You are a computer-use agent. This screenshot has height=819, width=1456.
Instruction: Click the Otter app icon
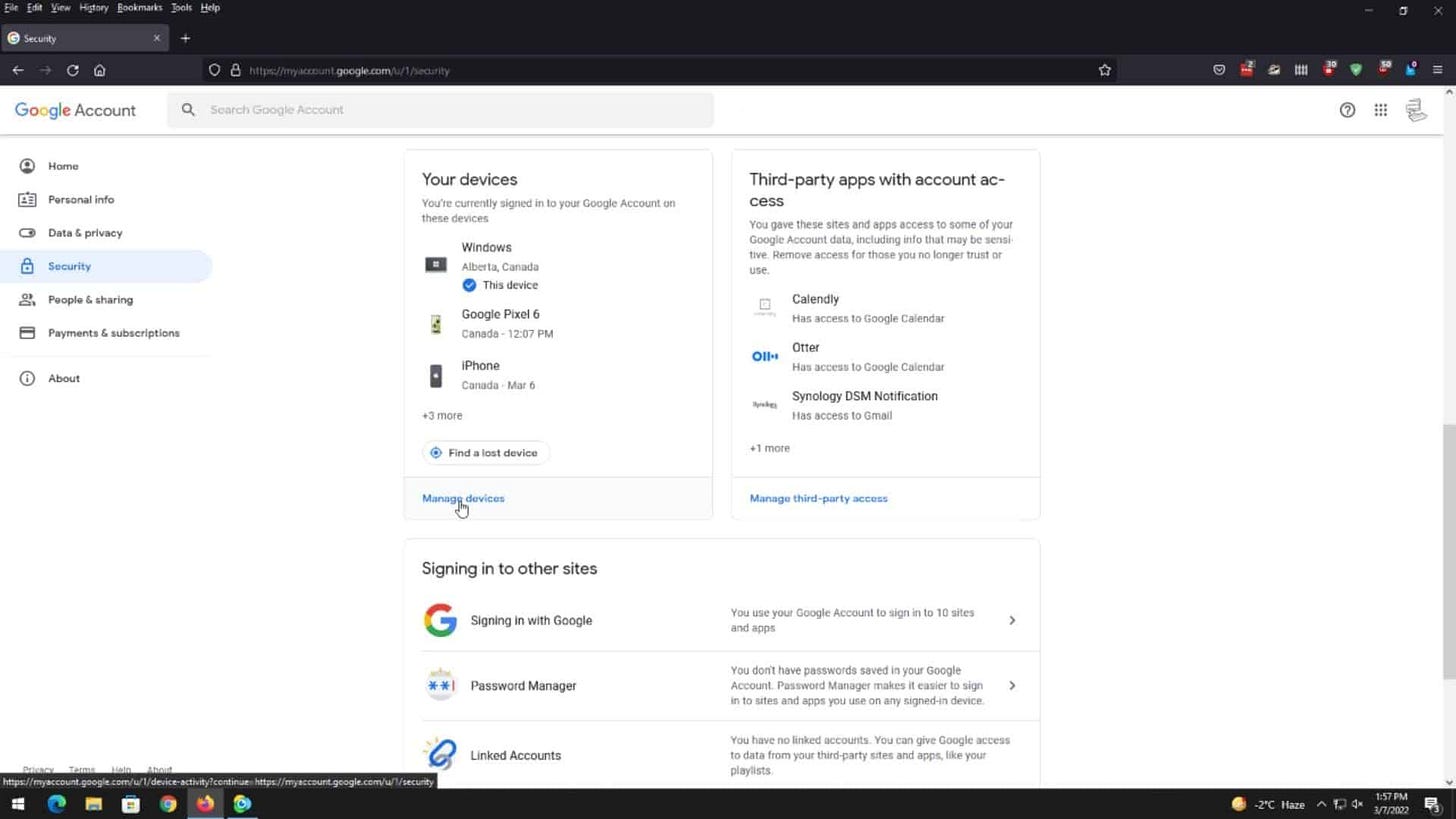click(x=765, y=356)
